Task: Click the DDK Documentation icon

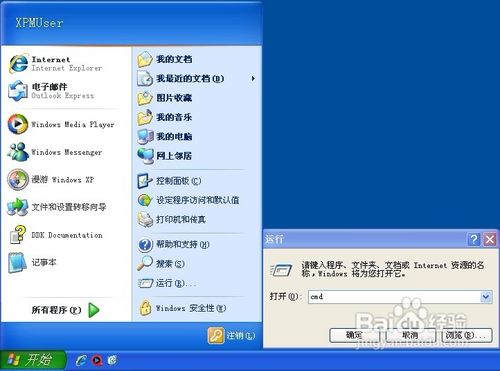Action: click(18, 234)
